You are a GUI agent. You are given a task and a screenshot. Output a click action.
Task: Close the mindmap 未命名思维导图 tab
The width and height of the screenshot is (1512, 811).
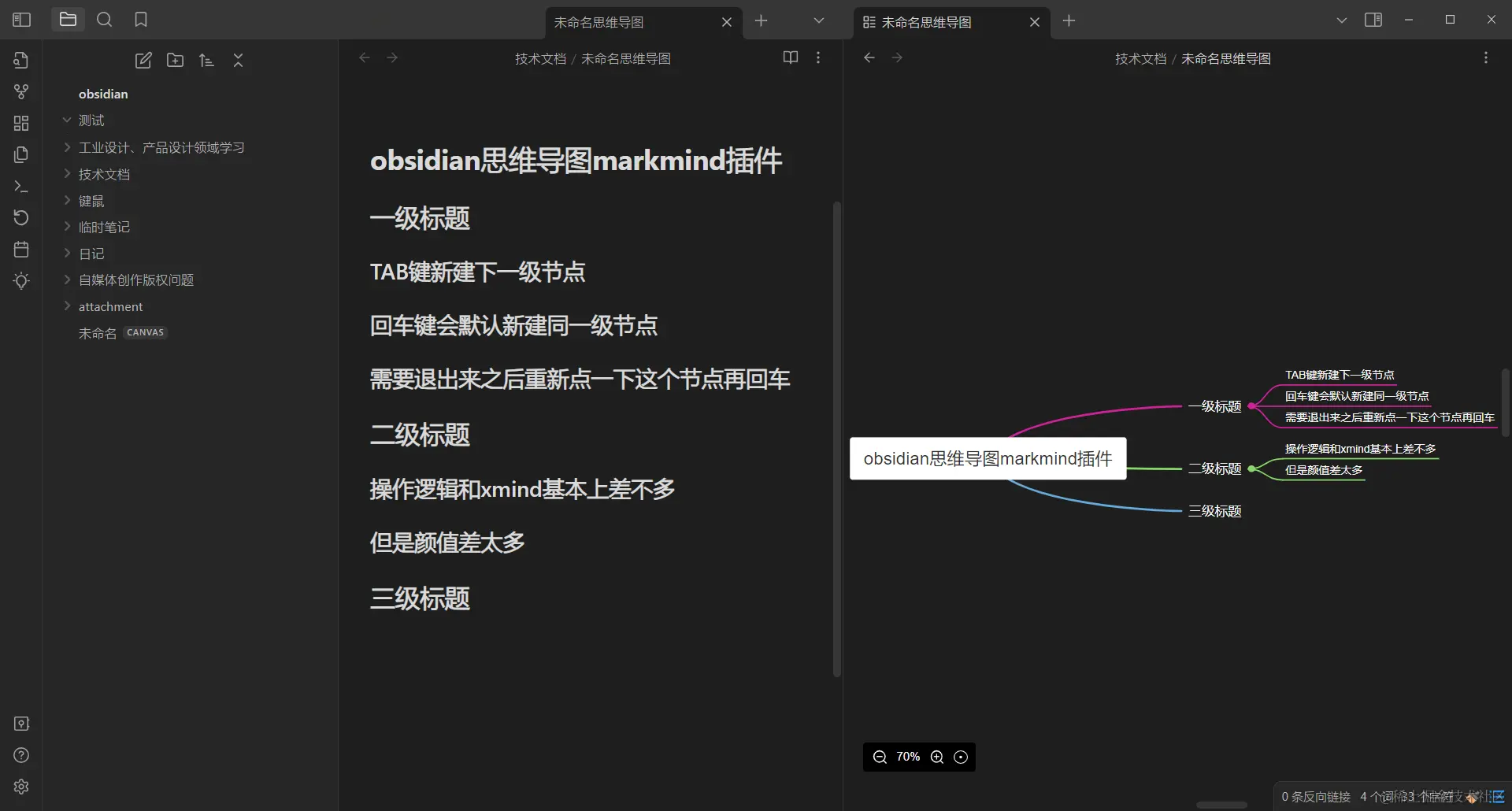[1035, 22]
